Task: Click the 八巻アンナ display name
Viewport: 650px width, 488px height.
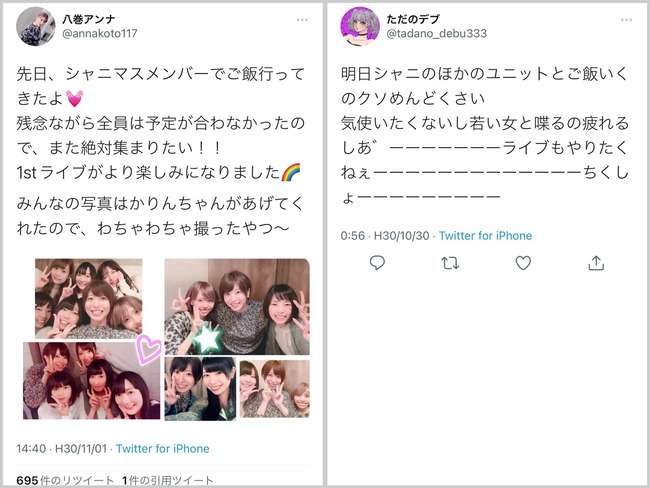Action: pyautogui.click(x=89, y=19)
